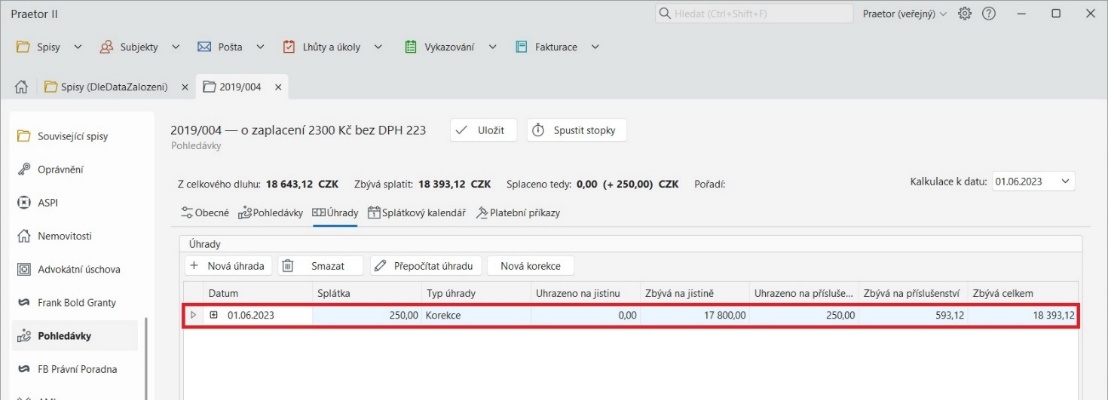Switch to Spisy (DleDataZalozeni) tab
This screenshot has height=400, width=1108.
point(106,87)
